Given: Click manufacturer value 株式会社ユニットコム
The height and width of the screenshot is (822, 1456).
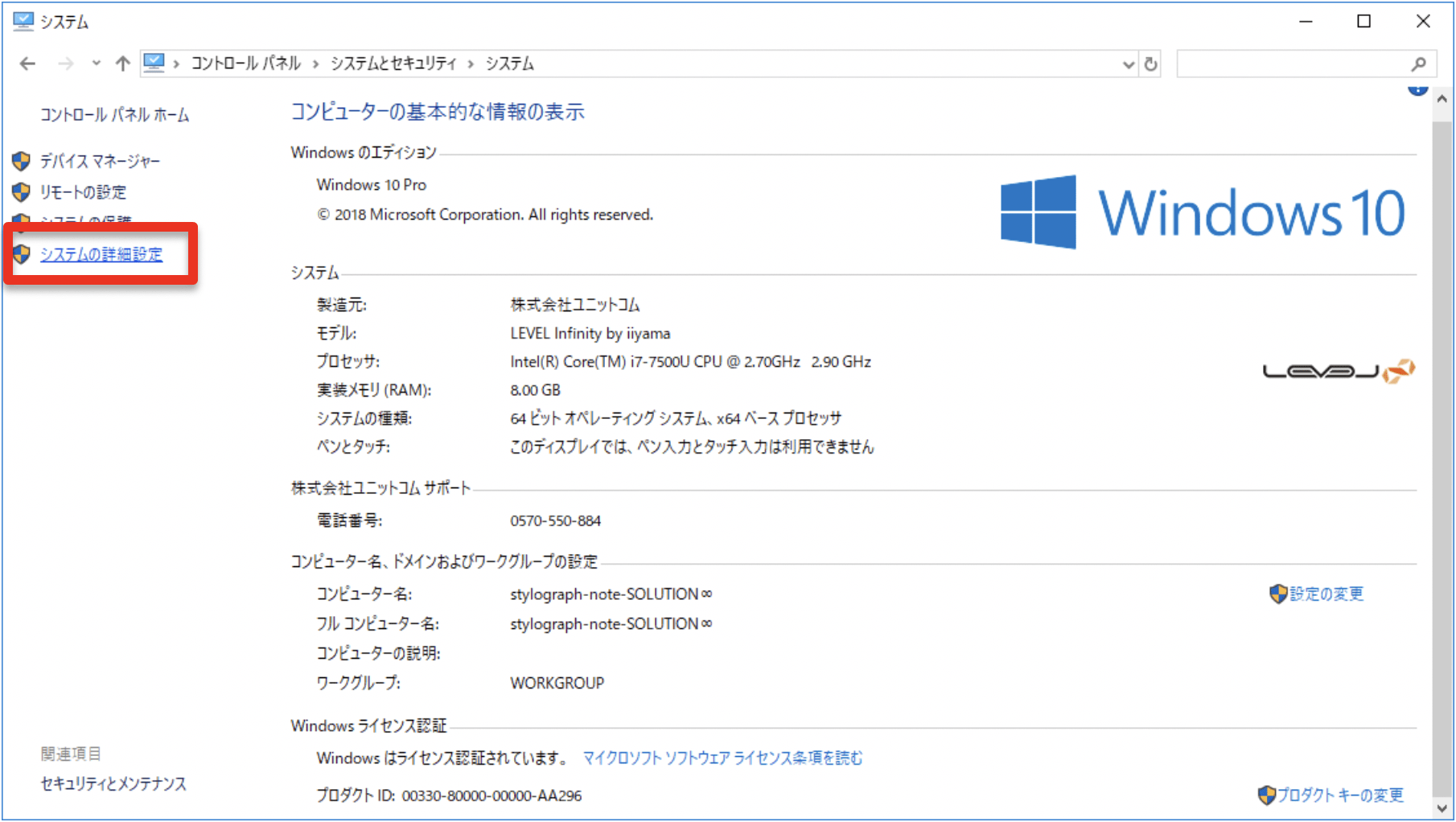Looking at the screenshot, I should click(x=575, y=304).
